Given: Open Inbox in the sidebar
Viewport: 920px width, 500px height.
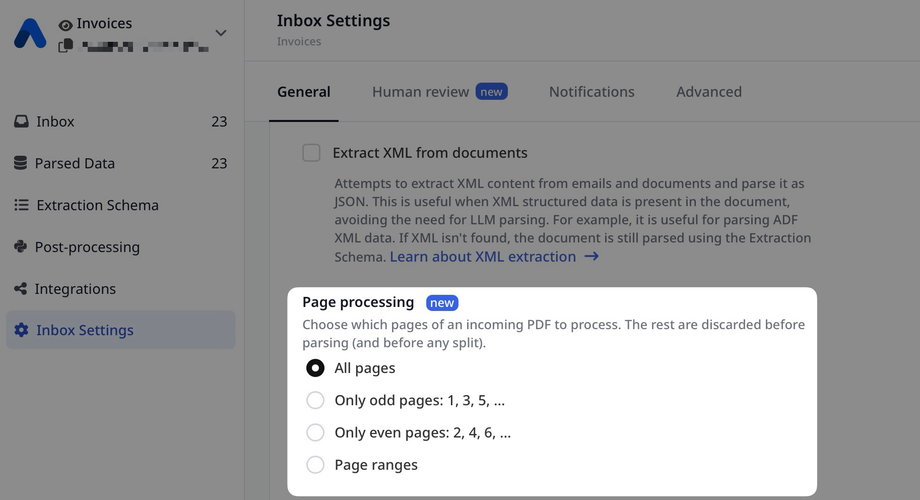Looking at the screenshot, I should [x=120, y=121].
